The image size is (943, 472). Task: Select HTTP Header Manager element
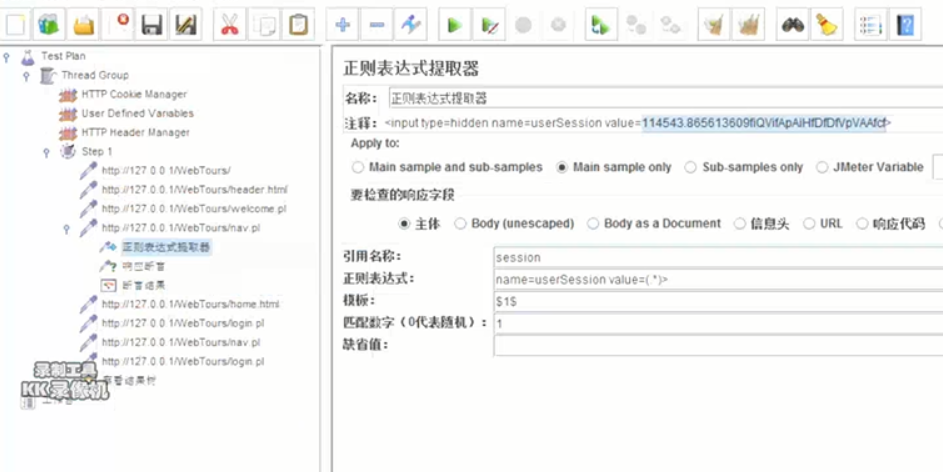point(136,132)
